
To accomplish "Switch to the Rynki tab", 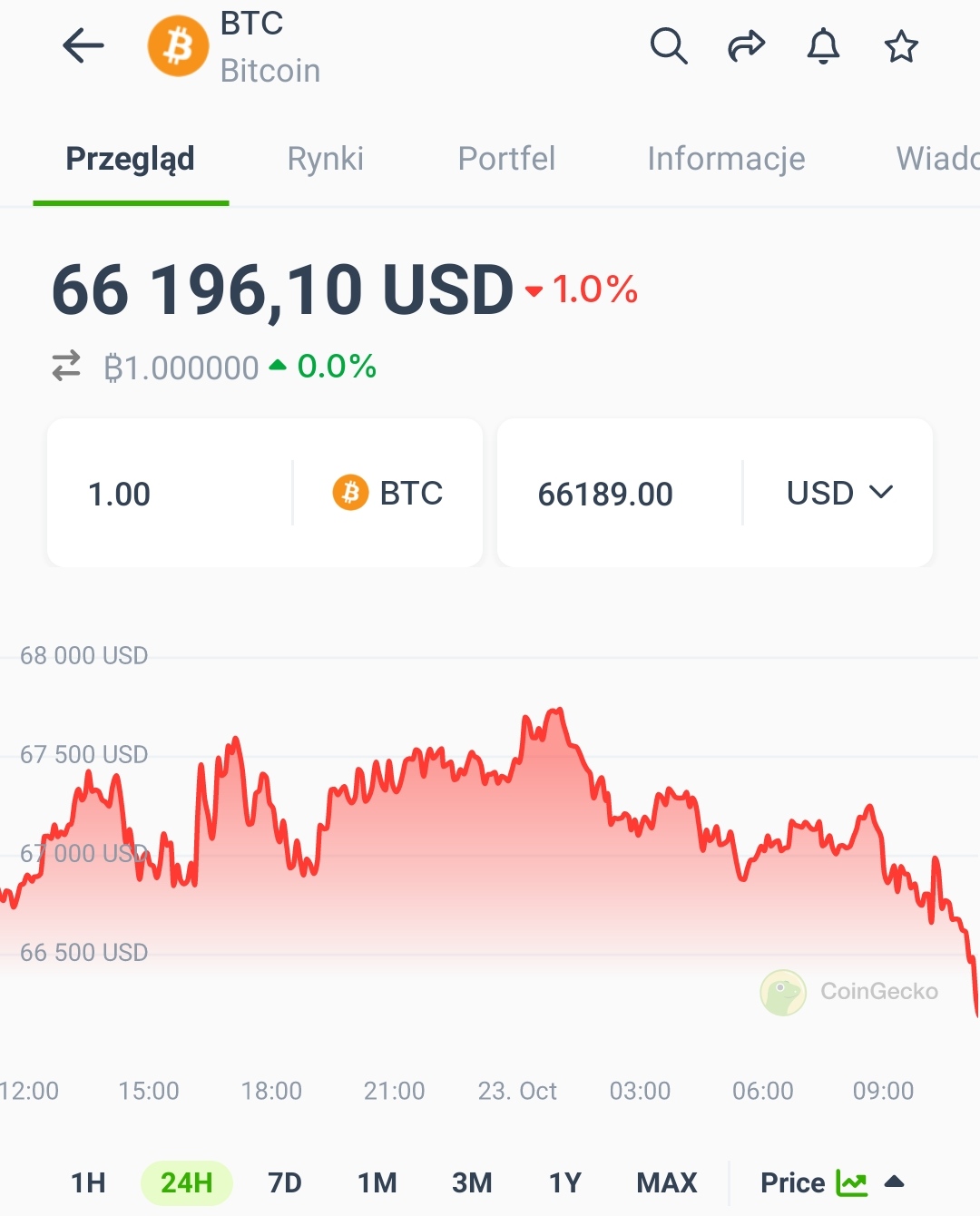I will tap(325, 159).
